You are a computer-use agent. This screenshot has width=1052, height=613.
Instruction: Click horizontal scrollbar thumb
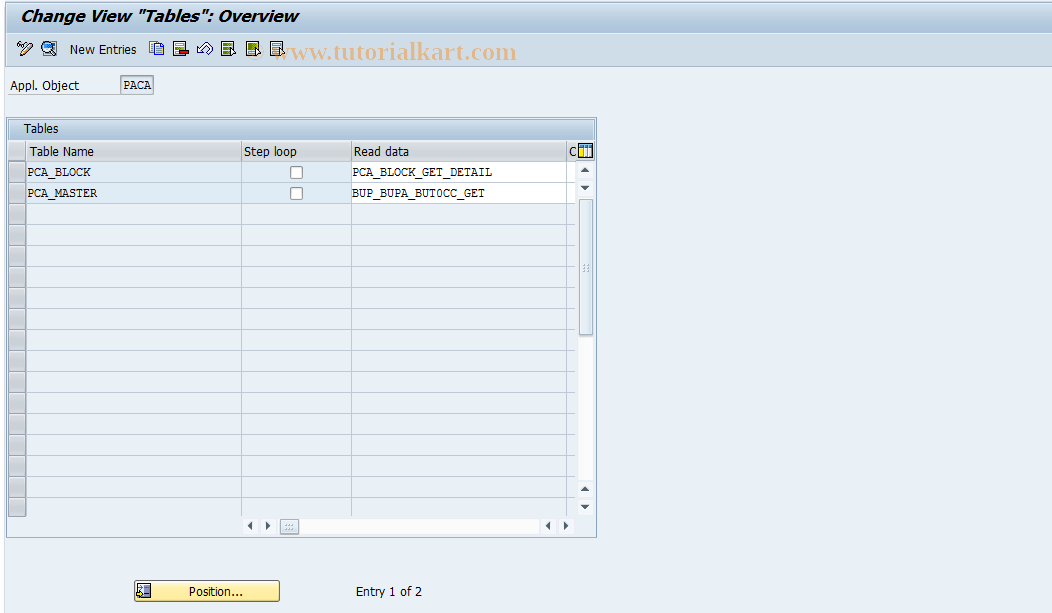pyautogui.click(x=289, y=526)
